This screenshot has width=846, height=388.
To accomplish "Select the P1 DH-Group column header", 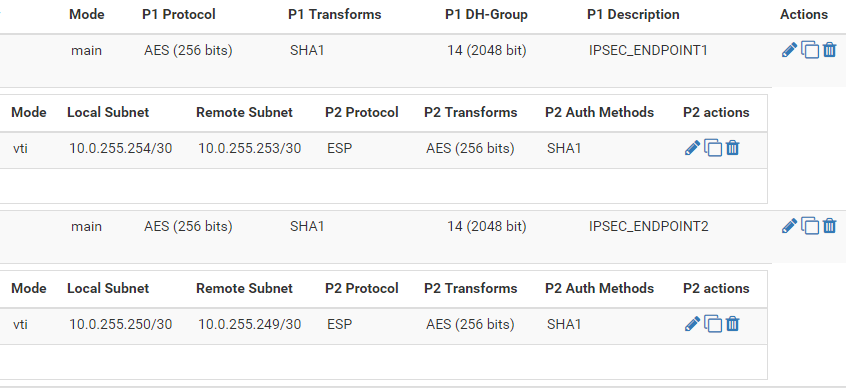I will coord(486,15).
